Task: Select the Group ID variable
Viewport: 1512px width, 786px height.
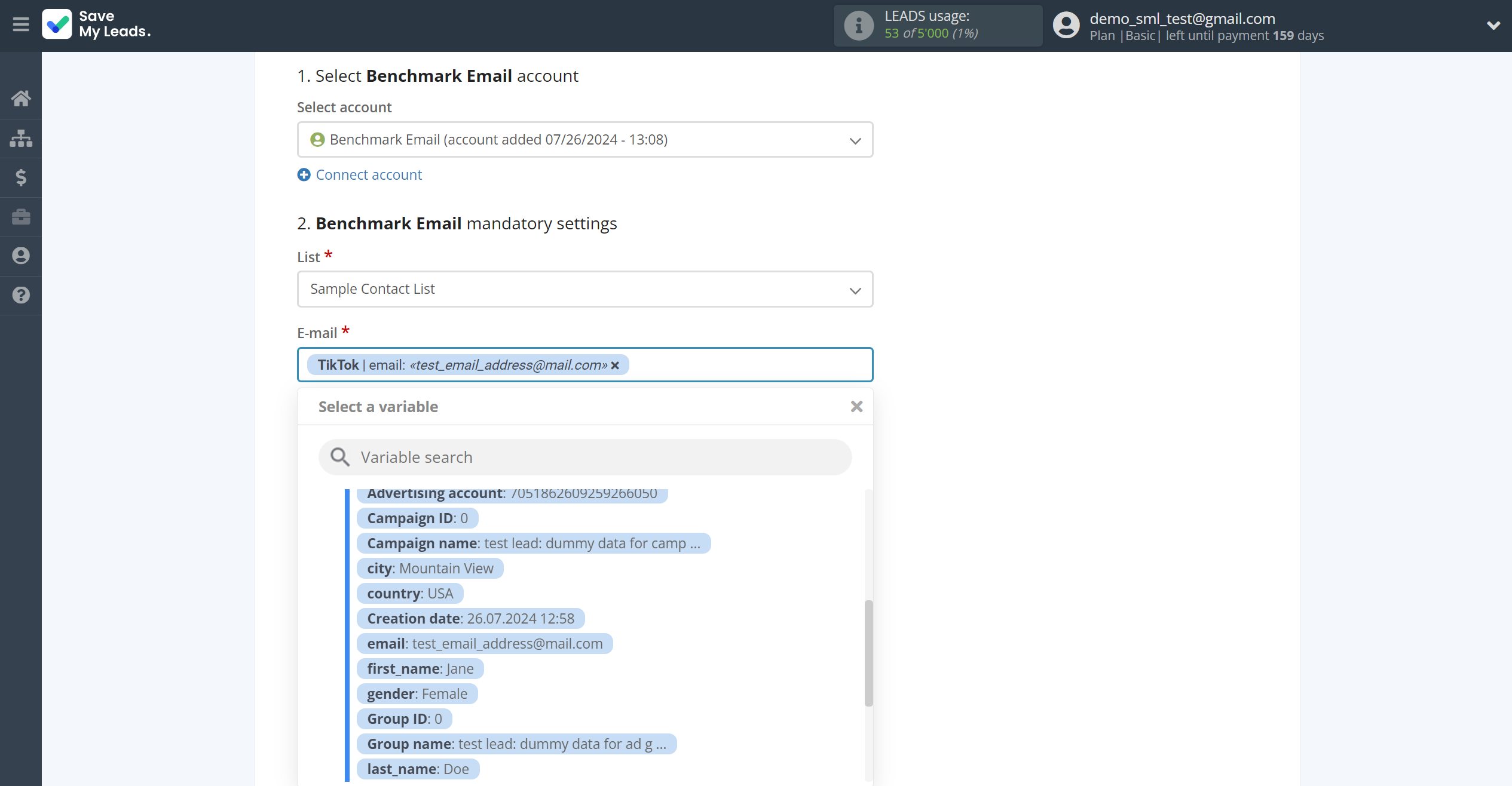Action: coord(405,719)
